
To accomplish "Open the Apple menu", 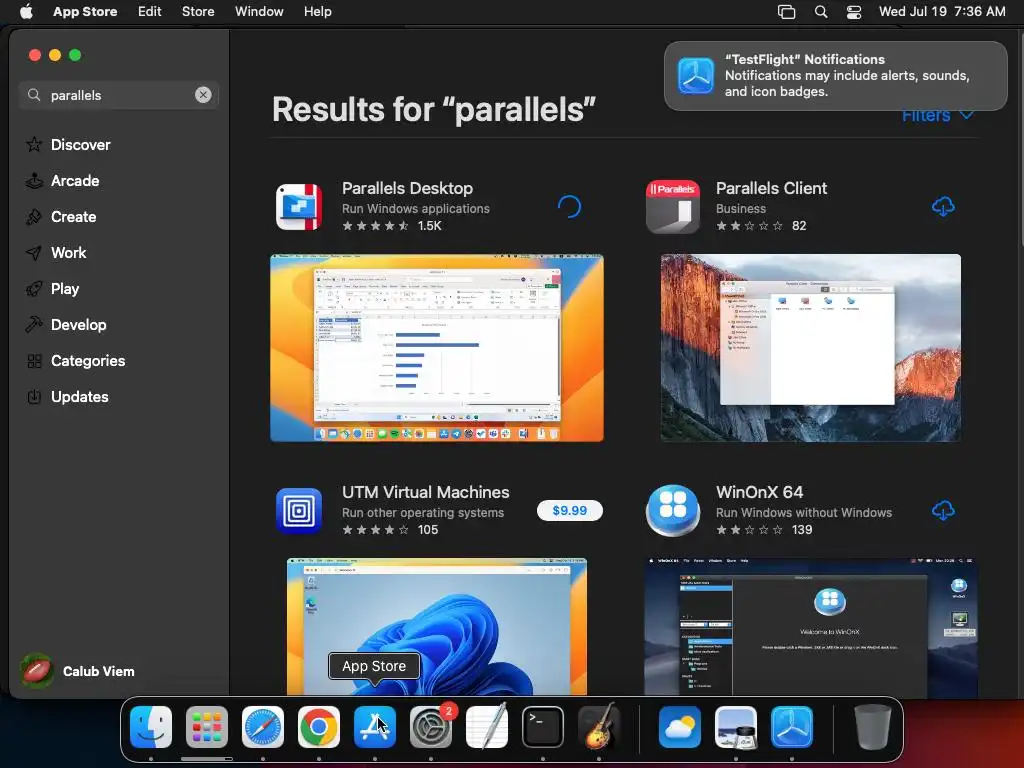I will pyautogui.click(x=26, y=11).
